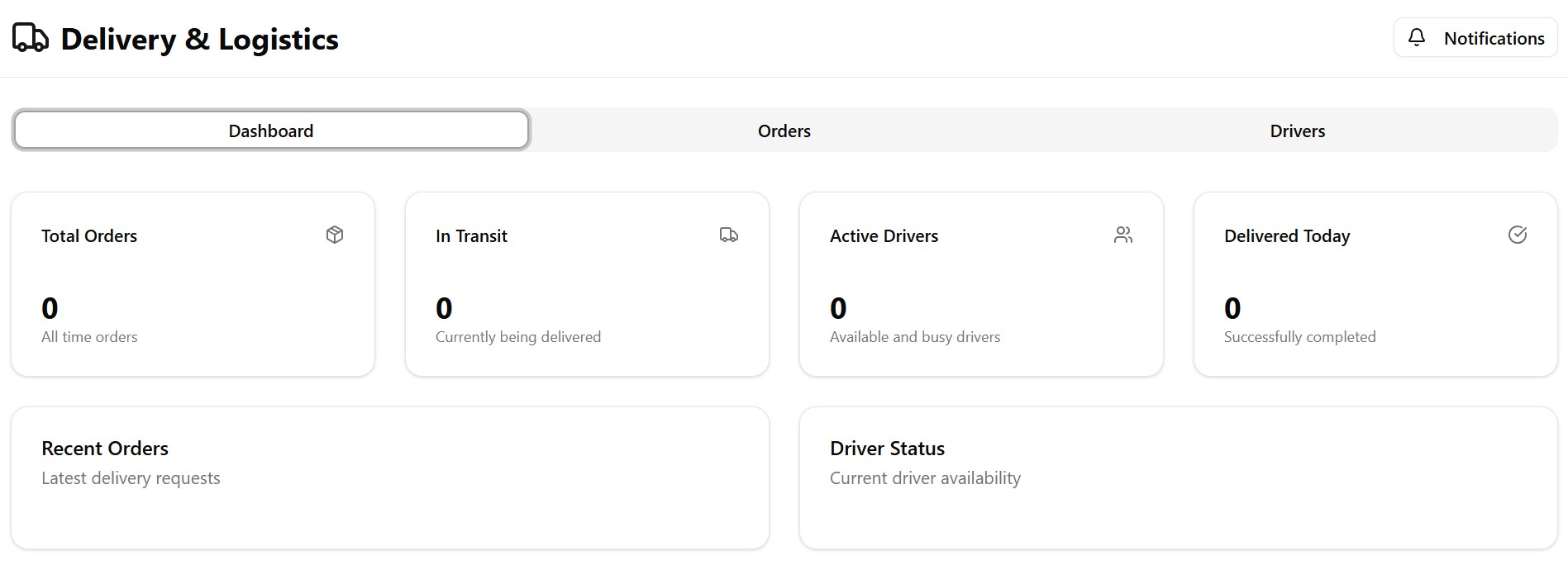Select the Recent Orders panel heading

pos(105,448)
